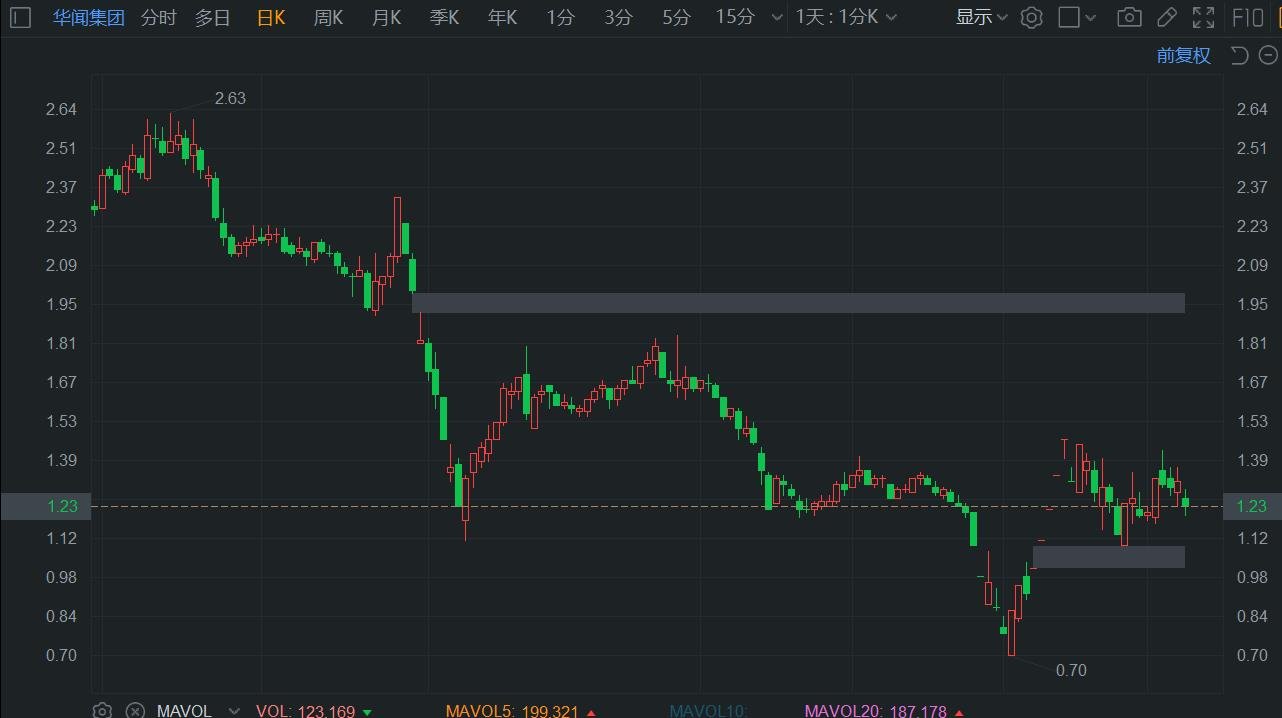Open MAVOL indicator settings gear

point(102,710)
